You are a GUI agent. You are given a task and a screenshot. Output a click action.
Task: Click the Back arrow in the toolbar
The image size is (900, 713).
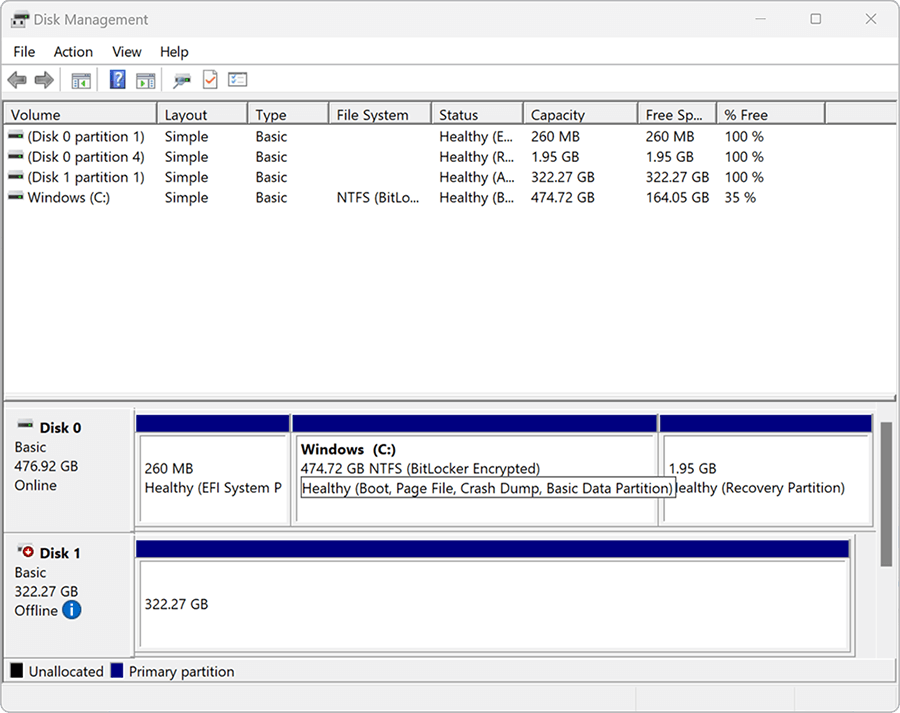[x=17, y=80]
